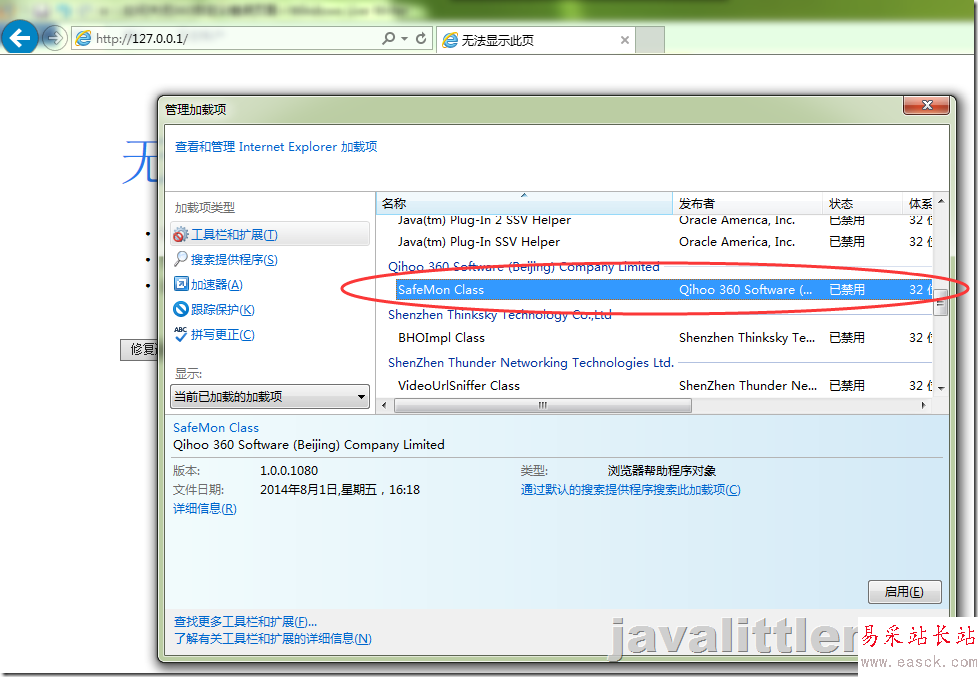Close the 管理加载项 dialog
978x677 pixels.
pos(927,105)
